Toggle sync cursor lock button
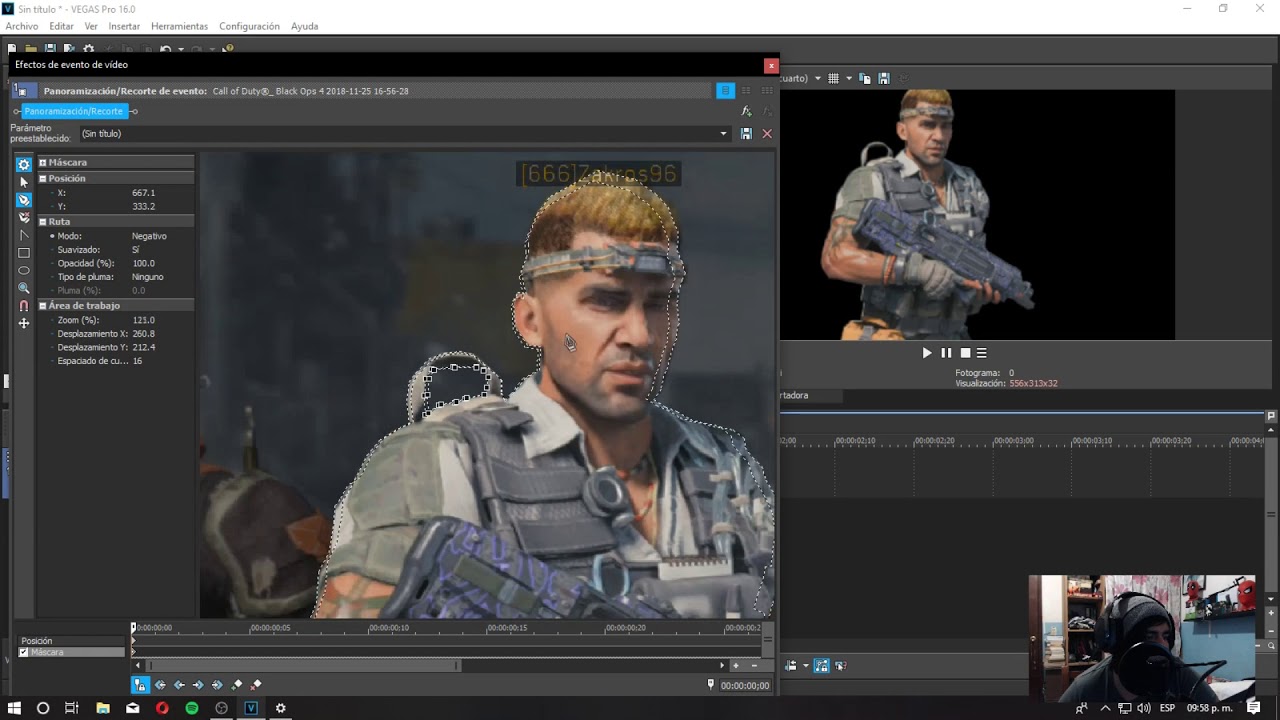This screenshot has height=720, width=1280. [140, 685]
